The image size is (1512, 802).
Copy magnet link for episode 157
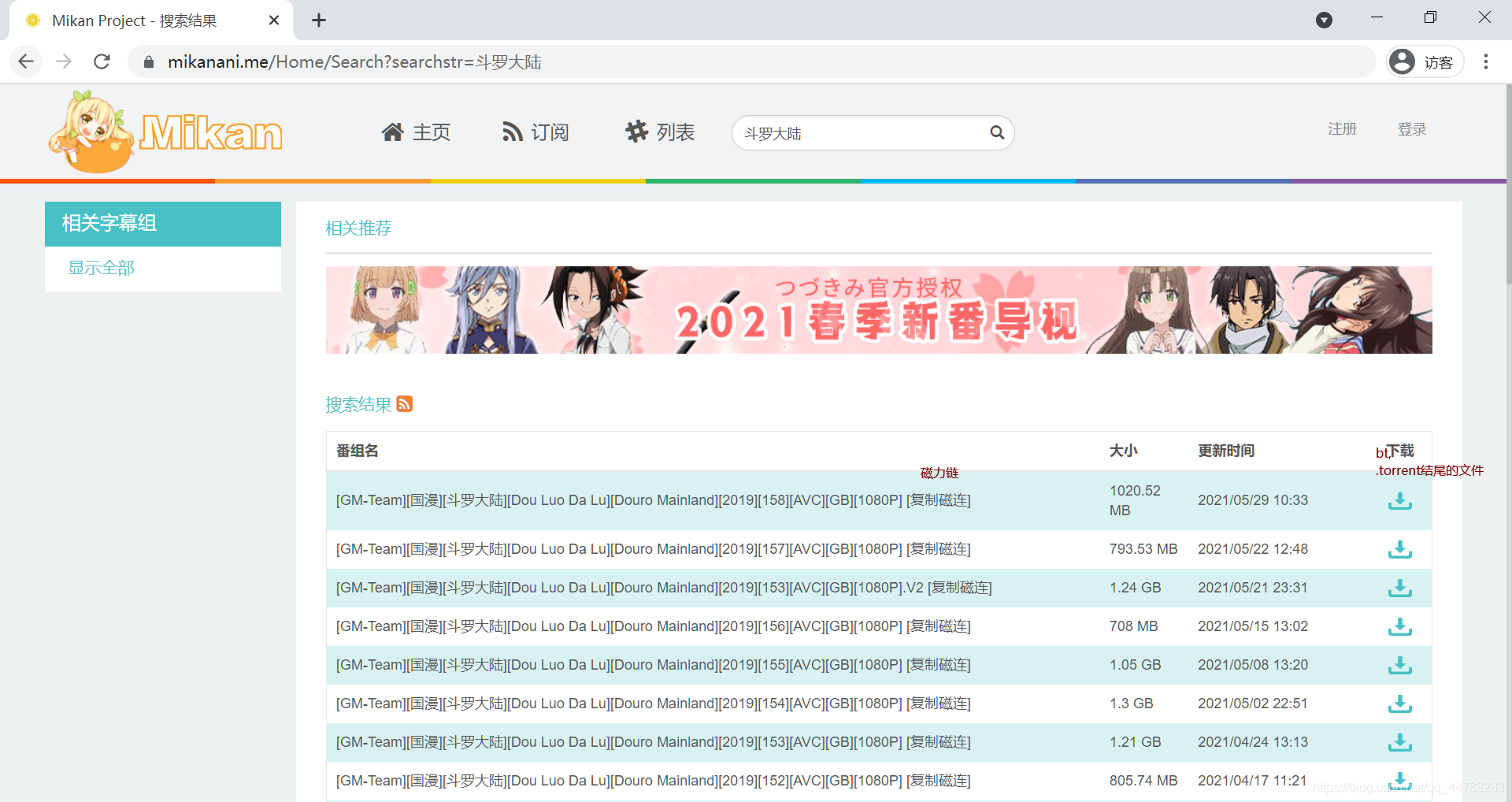click(938, 549)
